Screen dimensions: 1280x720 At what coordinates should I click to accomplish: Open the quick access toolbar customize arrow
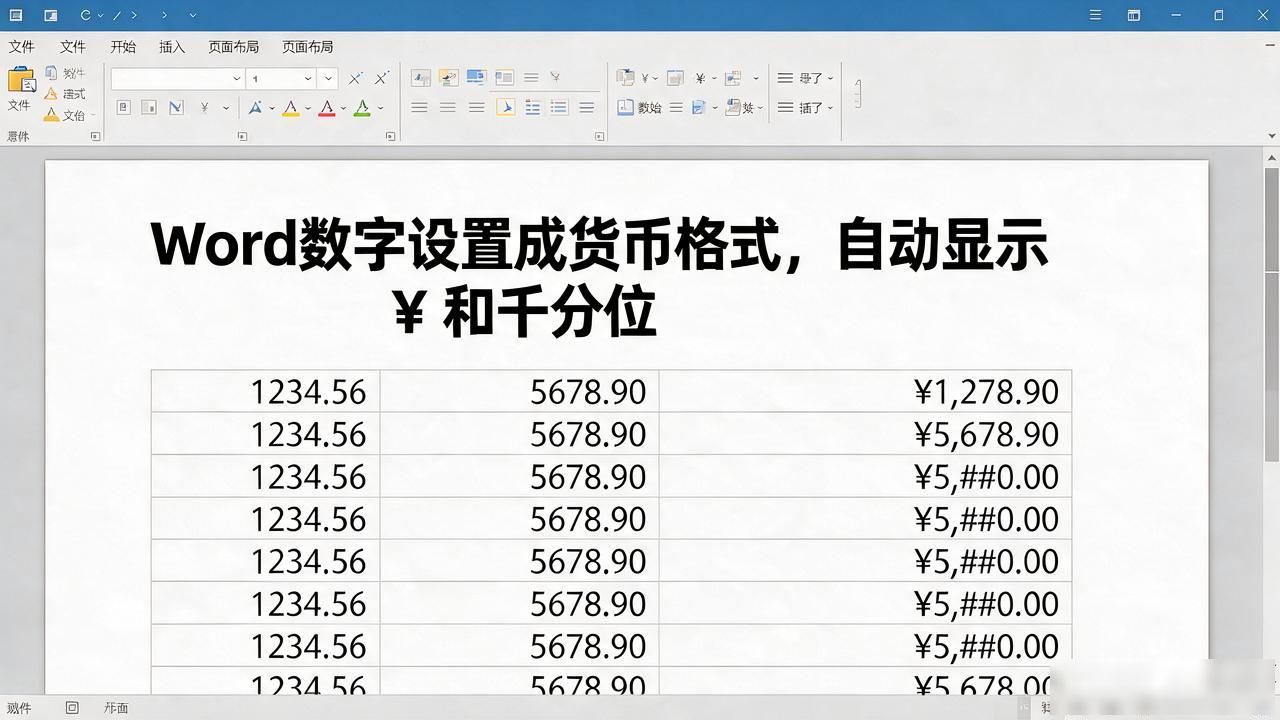[x=192, y=15]
